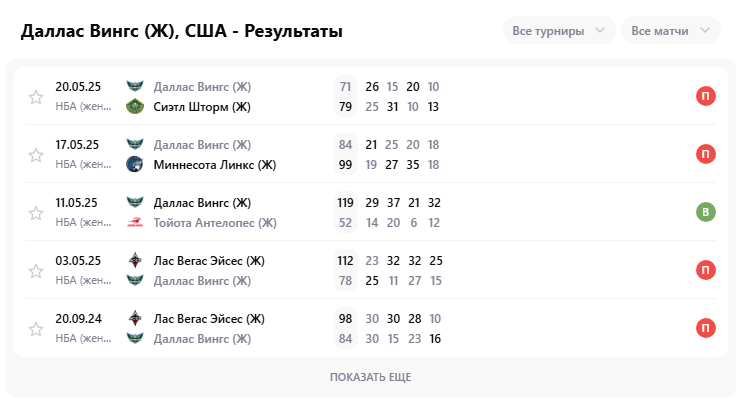Viewport: 740px width, 411px height.
Task: Click the Minnesota Lynx team logo
Action: click(x=135, y=165)
